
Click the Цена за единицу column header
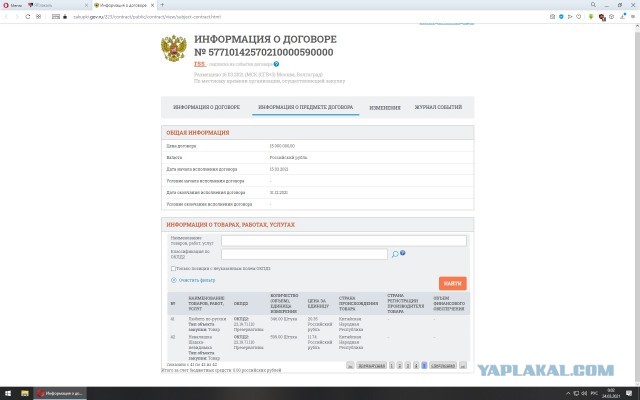318,303
